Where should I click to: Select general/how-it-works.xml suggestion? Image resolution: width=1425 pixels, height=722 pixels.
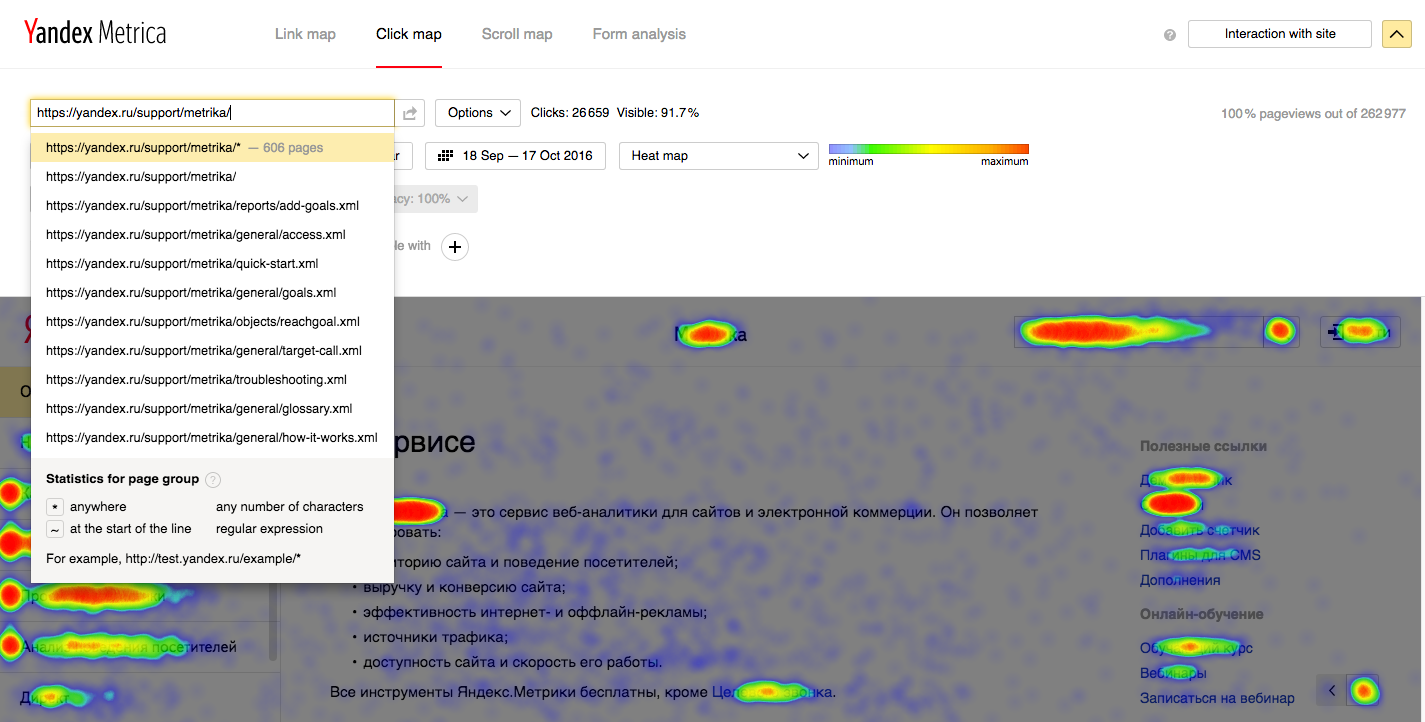tap(212, 438)
